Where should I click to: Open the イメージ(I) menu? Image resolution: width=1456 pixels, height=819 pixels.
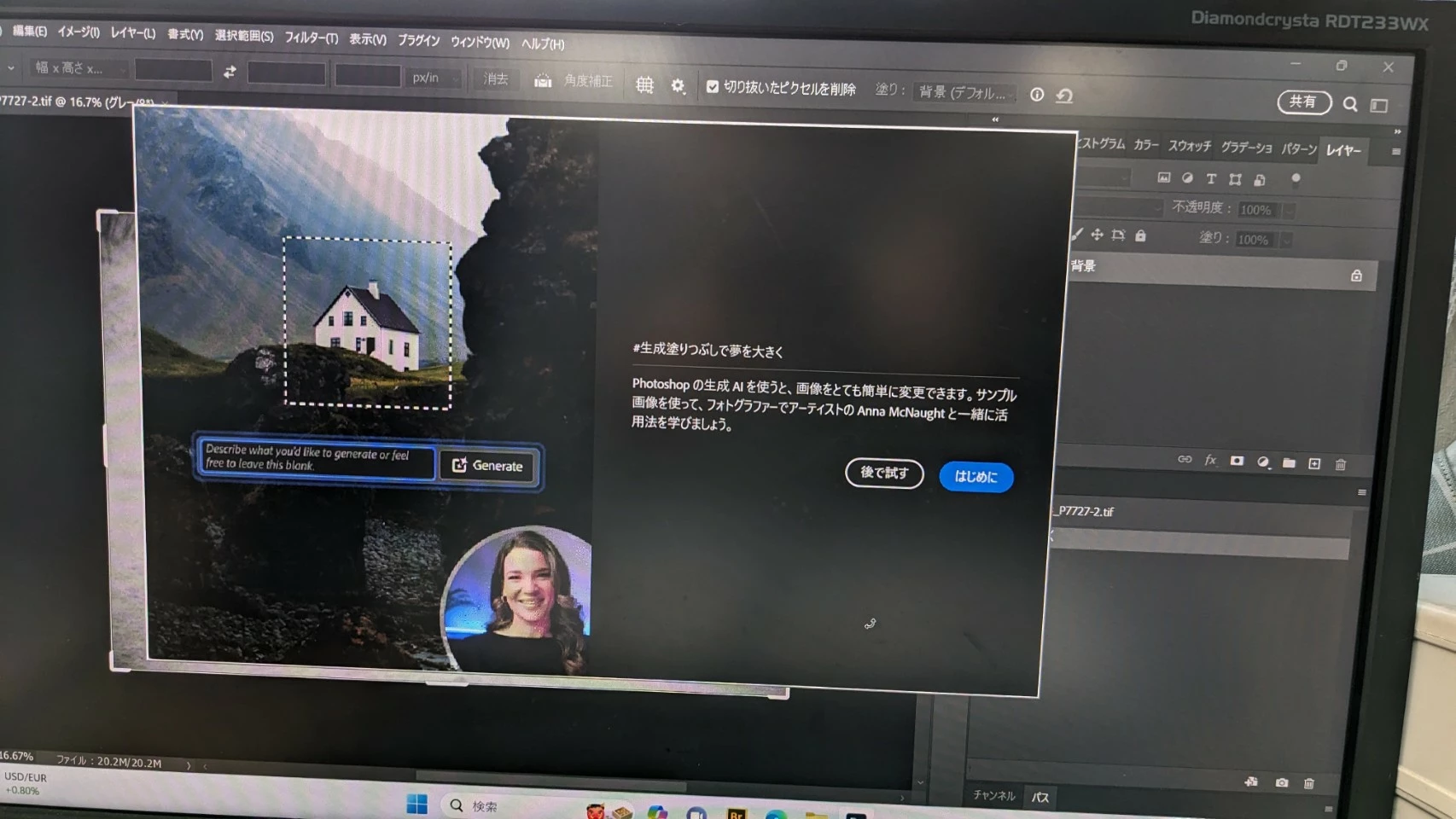pyautogui.click(x=79, y=32)
